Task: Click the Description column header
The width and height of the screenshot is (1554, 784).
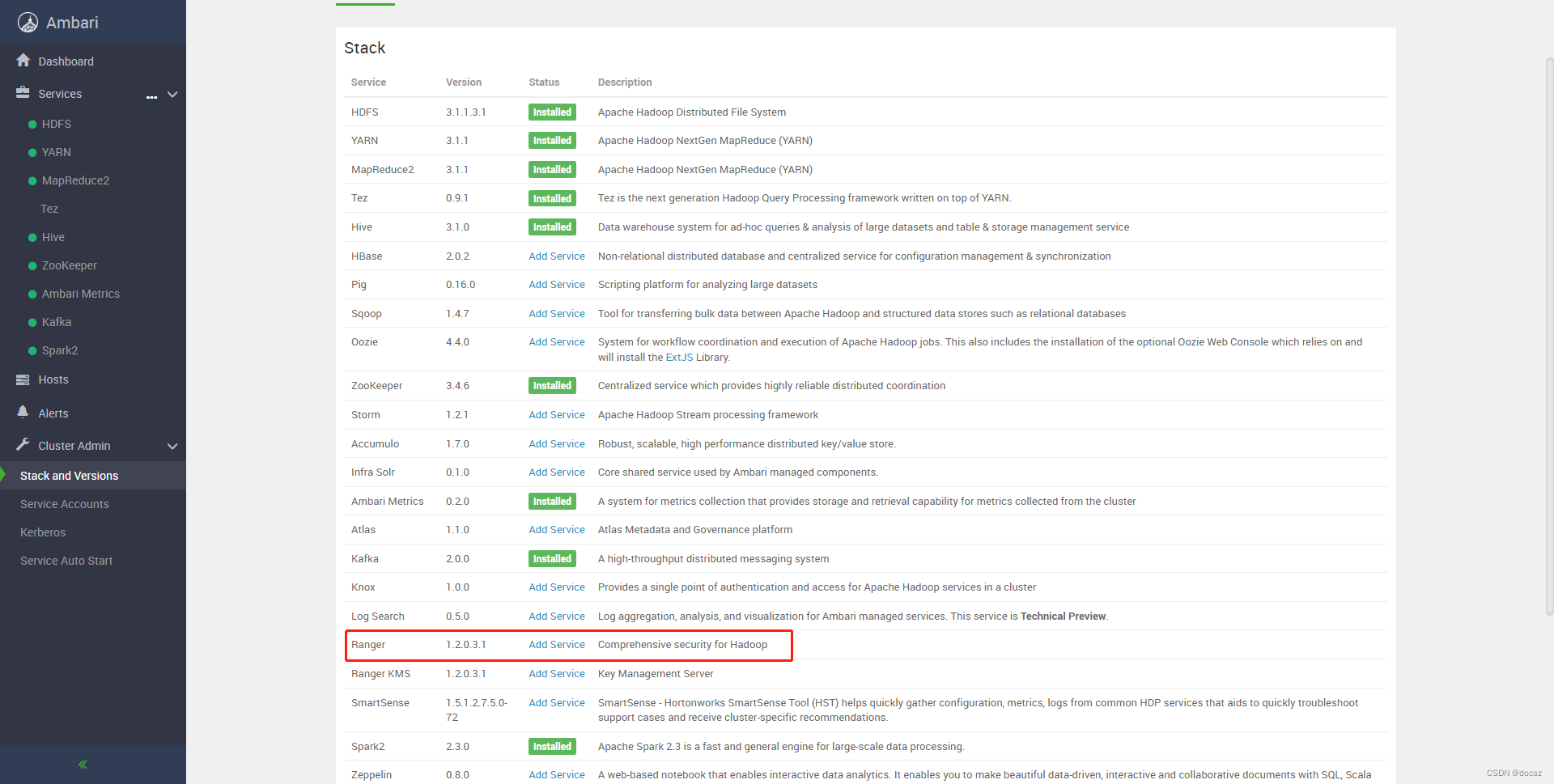Action: point(625,83)
